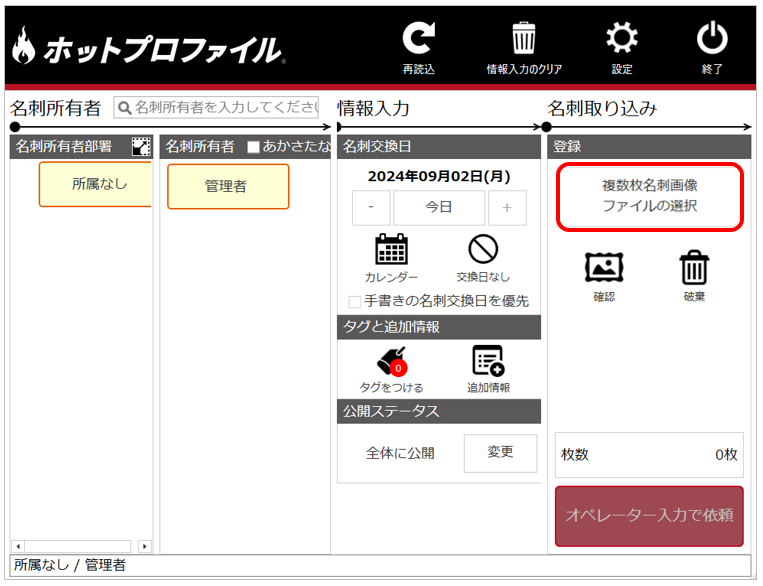Viewport: 763px width, 586px height.
Task: Open 設定 gear settings
Action: (x=622, y=38)
